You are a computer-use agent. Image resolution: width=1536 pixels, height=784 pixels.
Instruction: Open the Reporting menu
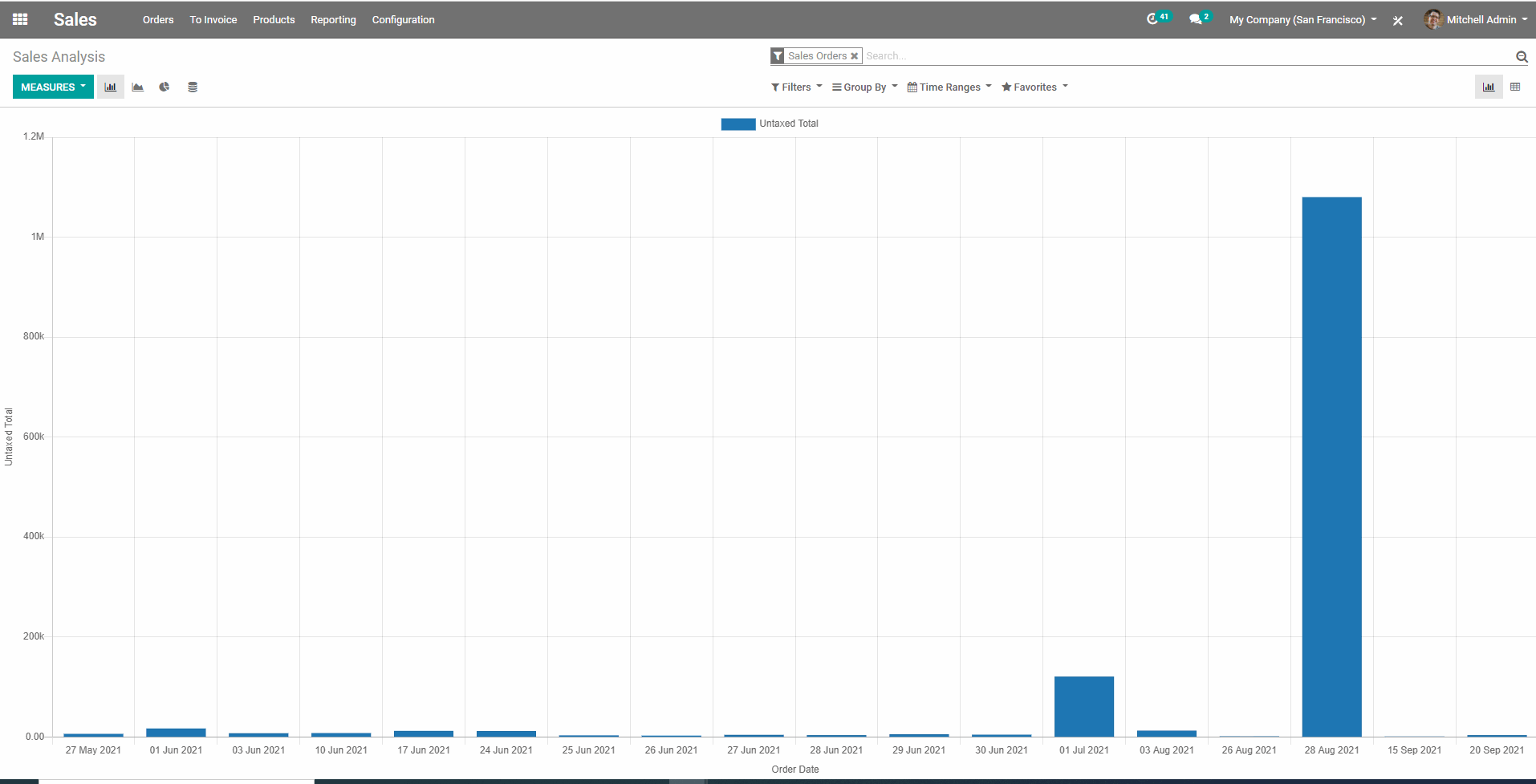(x=333, y=19)
